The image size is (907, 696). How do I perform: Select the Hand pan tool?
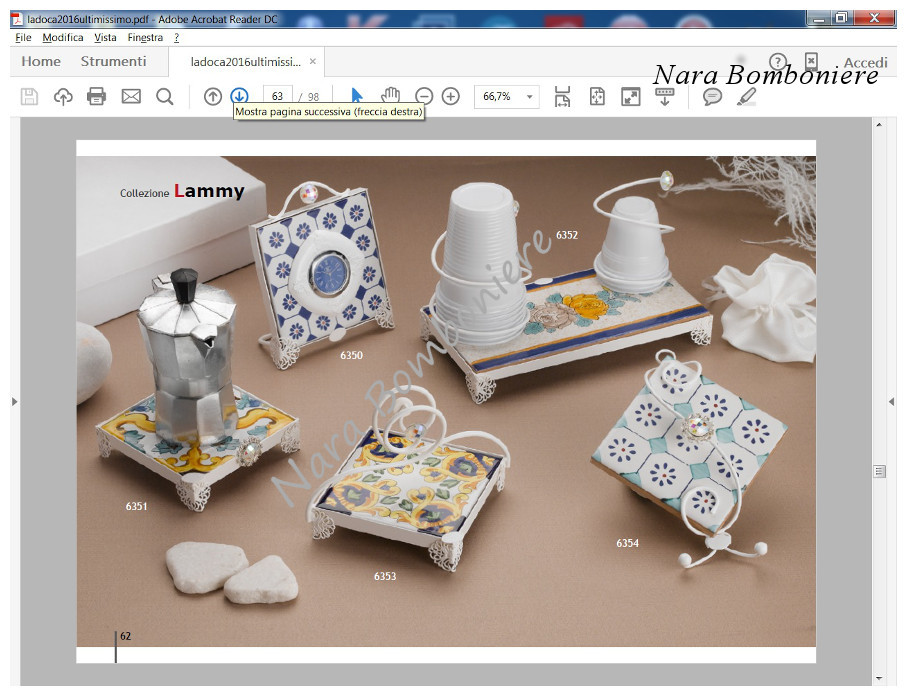(x=390, y=96)
